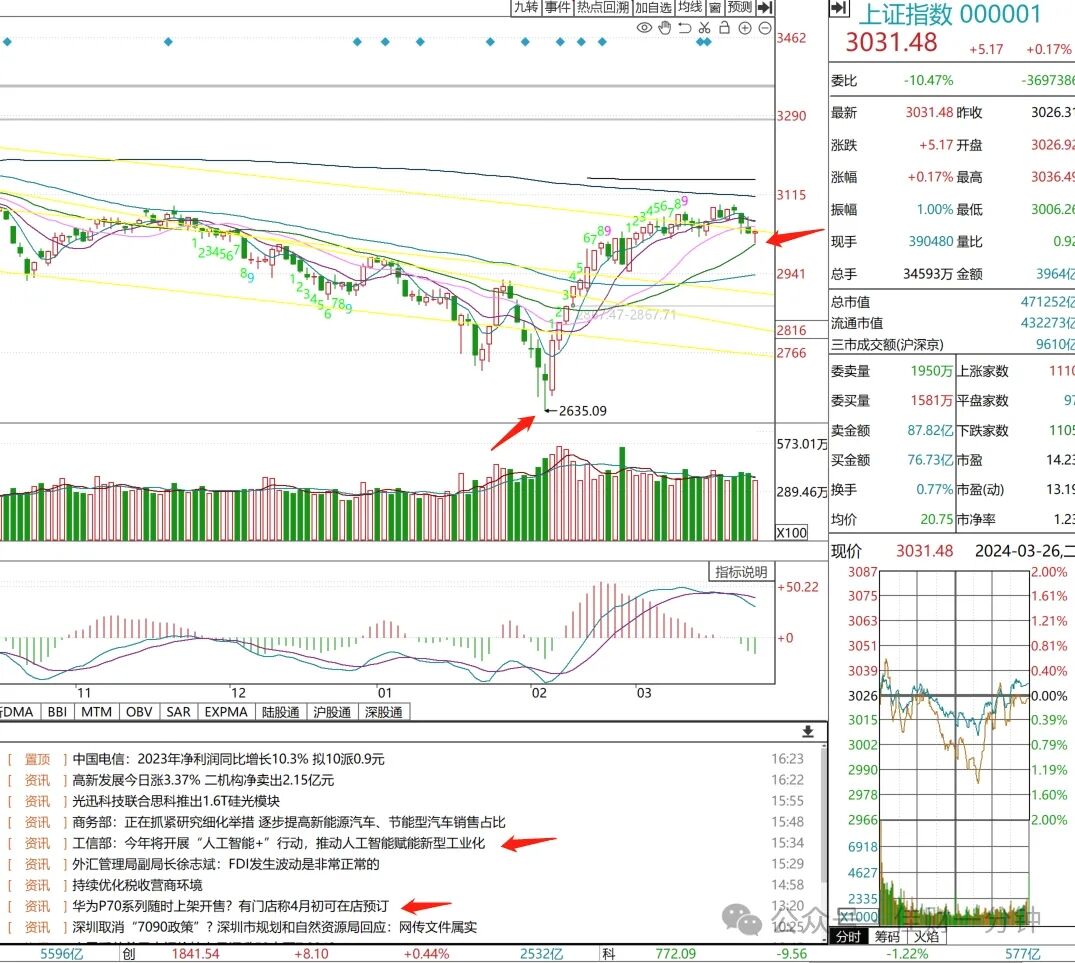Screen dimensions: 1075x963
Task: Switch to the 陆股通 tab
Action: pyautogui.click(x=280, y=712)
